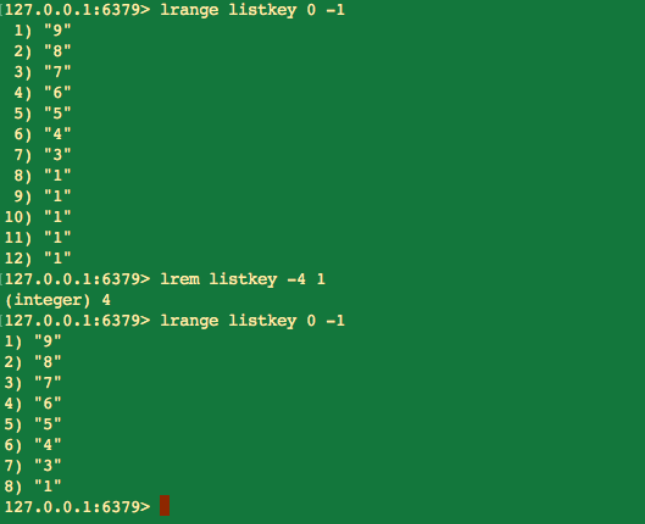The height and width of the screenshot is (524, 645).
Task: Click the red terminal cursor block
Action: click(x=165, y=505)
